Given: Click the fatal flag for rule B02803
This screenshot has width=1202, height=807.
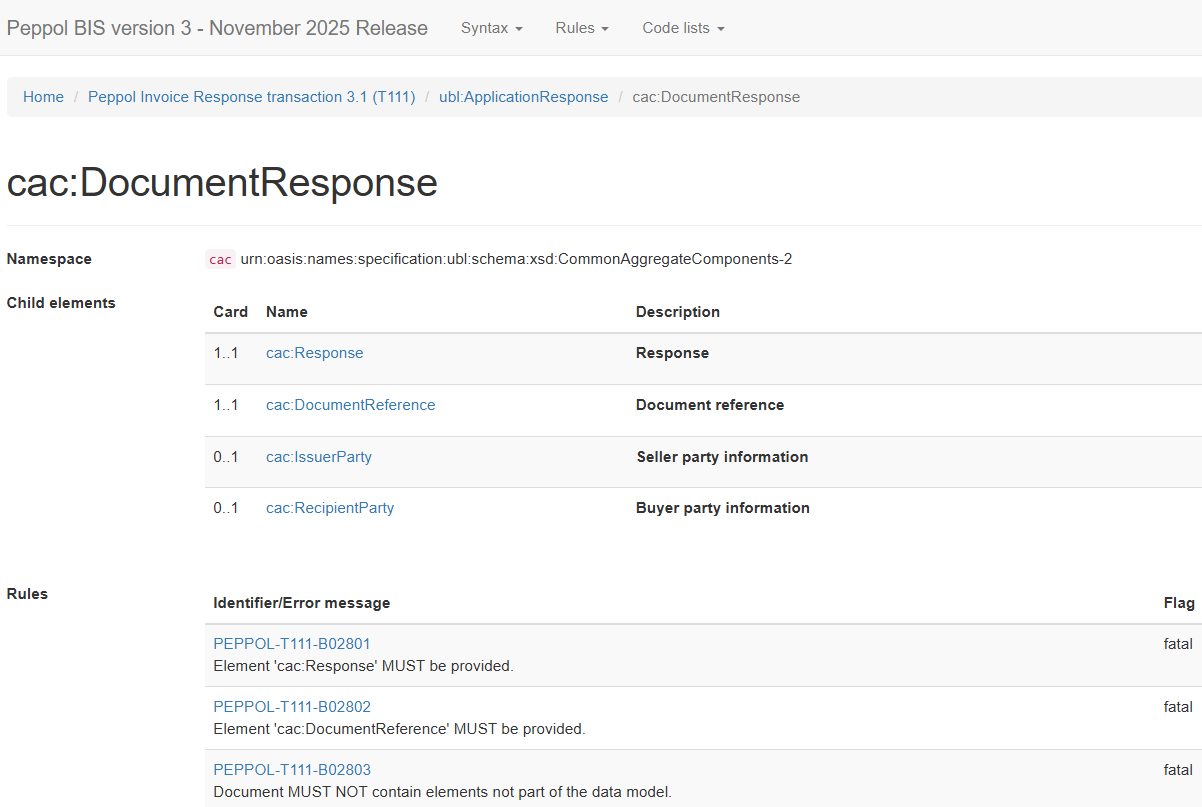Looking at the screenshot, I should click(x=1178, y=770).
